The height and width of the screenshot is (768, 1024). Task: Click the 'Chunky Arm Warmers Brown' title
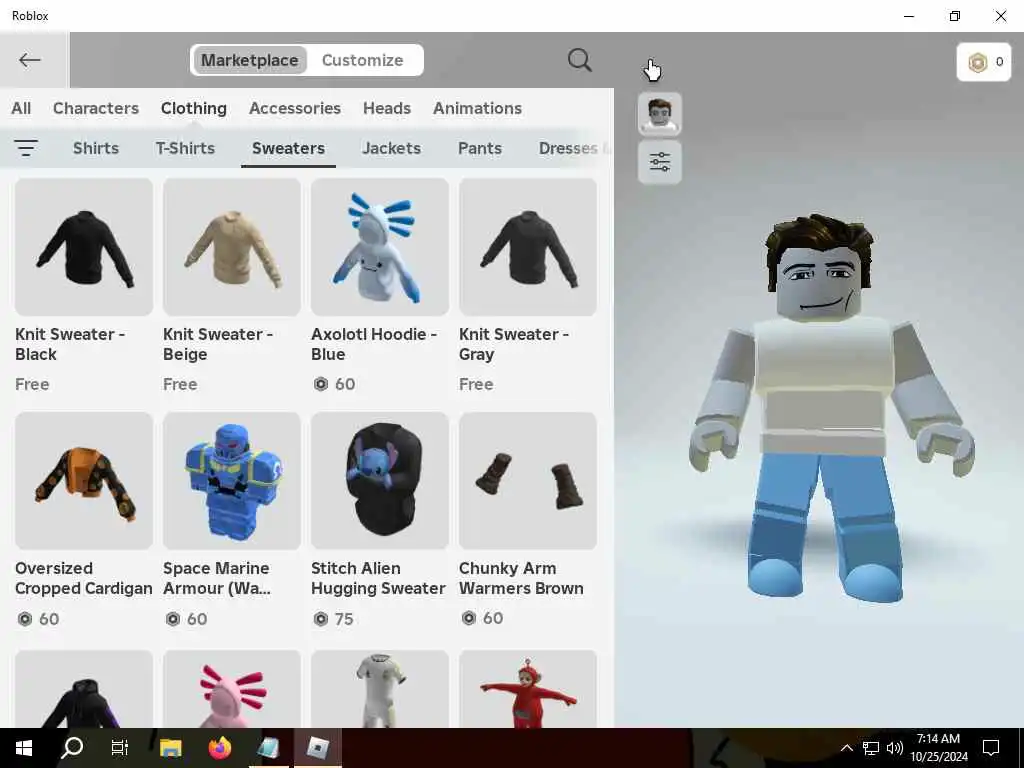521,578
